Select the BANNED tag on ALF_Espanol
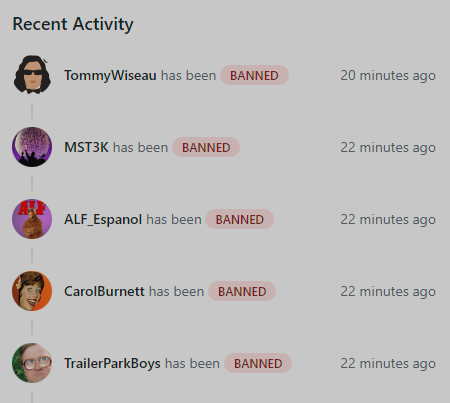The height and width of the screenshot is (403, 450). tap(240, 219)
